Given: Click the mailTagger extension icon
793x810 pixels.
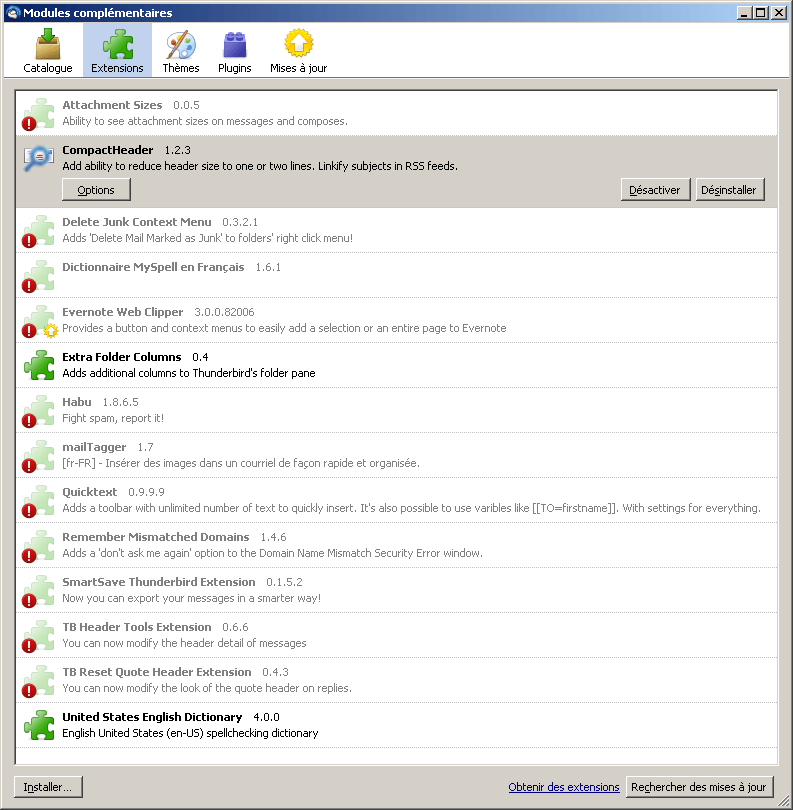Looking at the screenshot, I should click(39, 456).
